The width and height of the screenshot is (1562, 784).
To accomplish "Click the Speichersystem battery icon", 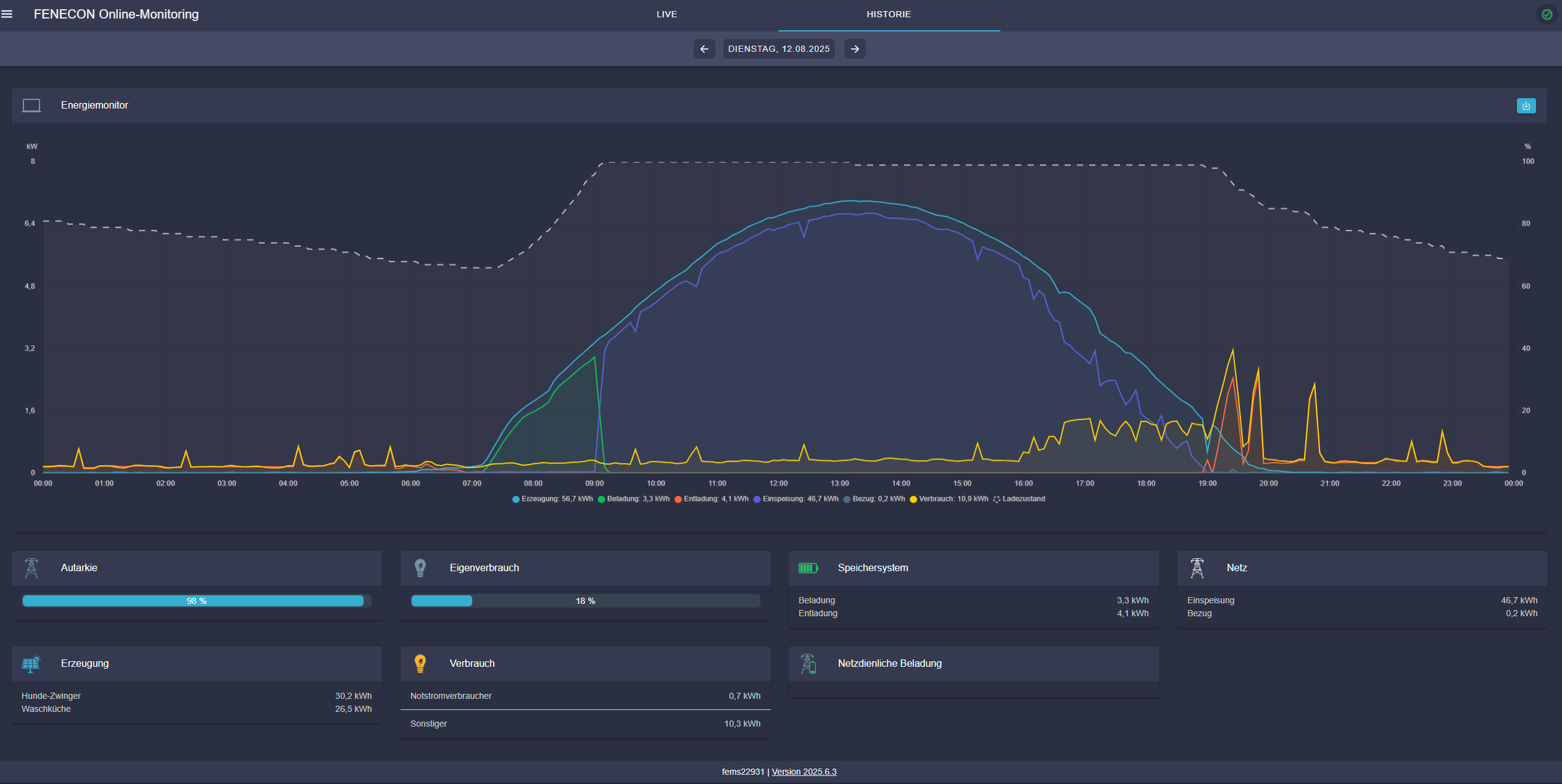I will click(808, 567).
